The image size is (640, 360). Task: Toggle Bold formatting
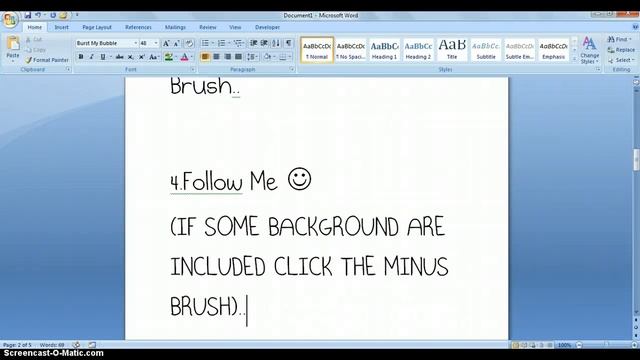[x=81, y=57]
